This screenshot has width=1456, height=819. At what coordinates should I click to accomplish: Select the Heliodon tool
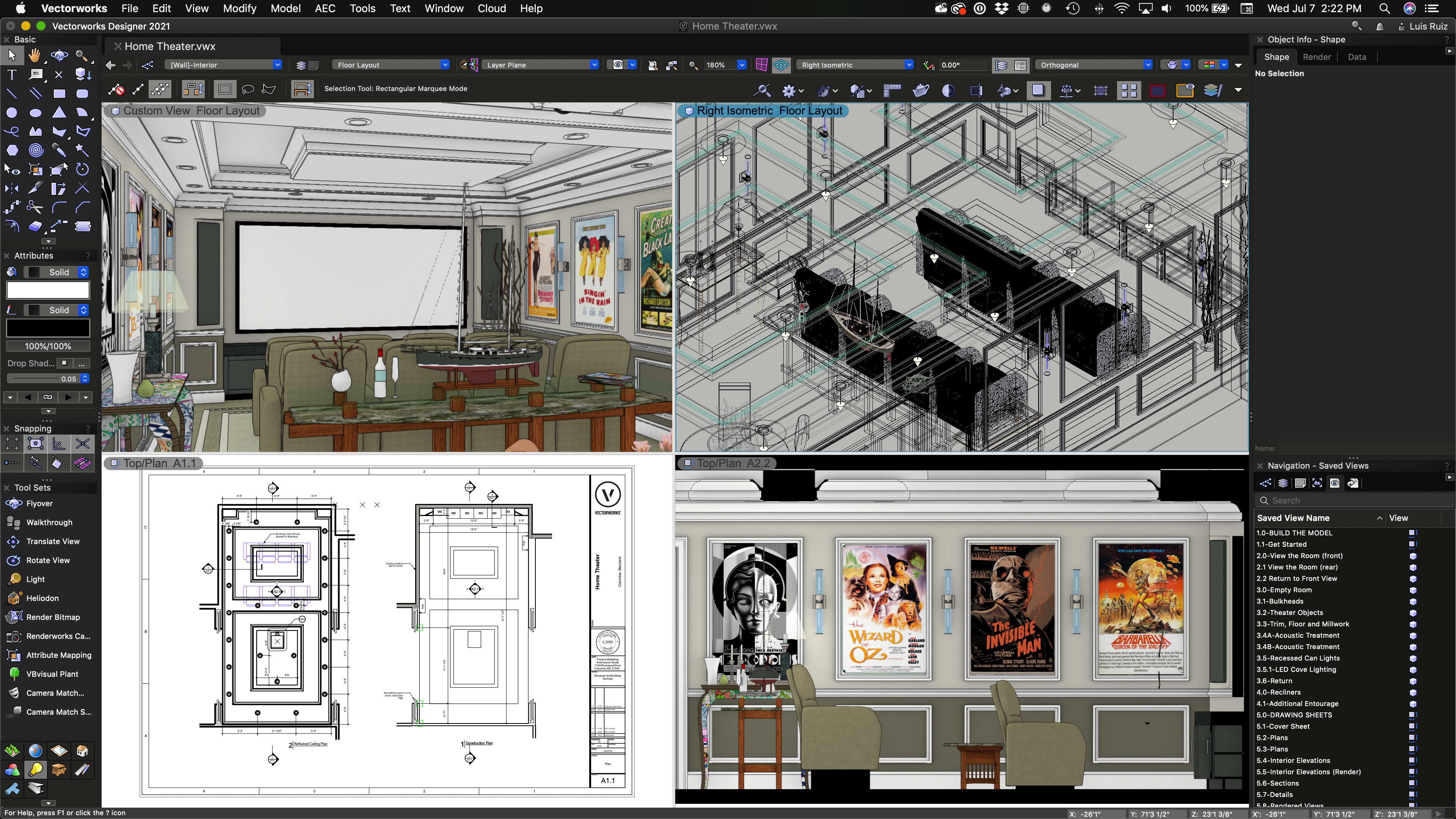42,598
